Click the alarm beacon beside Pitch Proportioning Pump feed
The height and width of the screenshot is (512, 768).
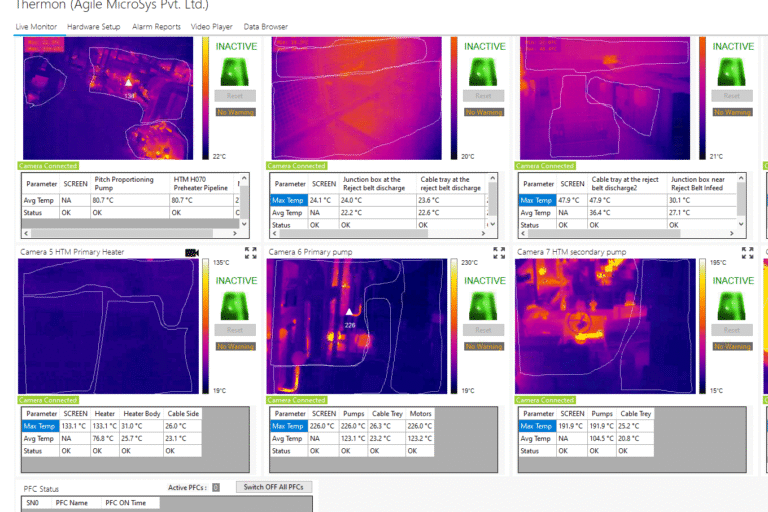coord(235,72)
